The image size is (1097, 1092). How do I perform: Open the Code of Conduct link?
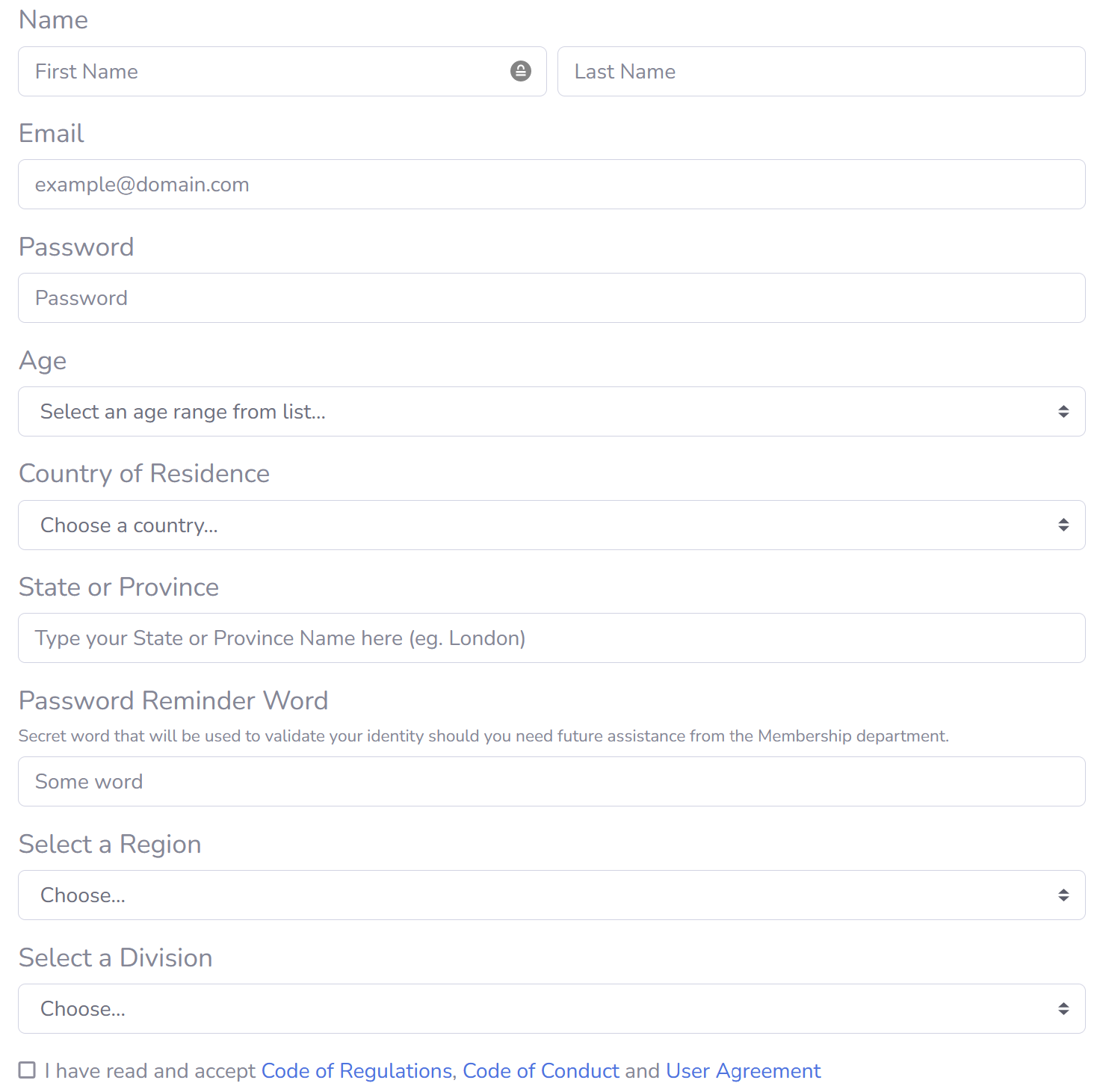pyautogui.click(x=540, y=1071)
